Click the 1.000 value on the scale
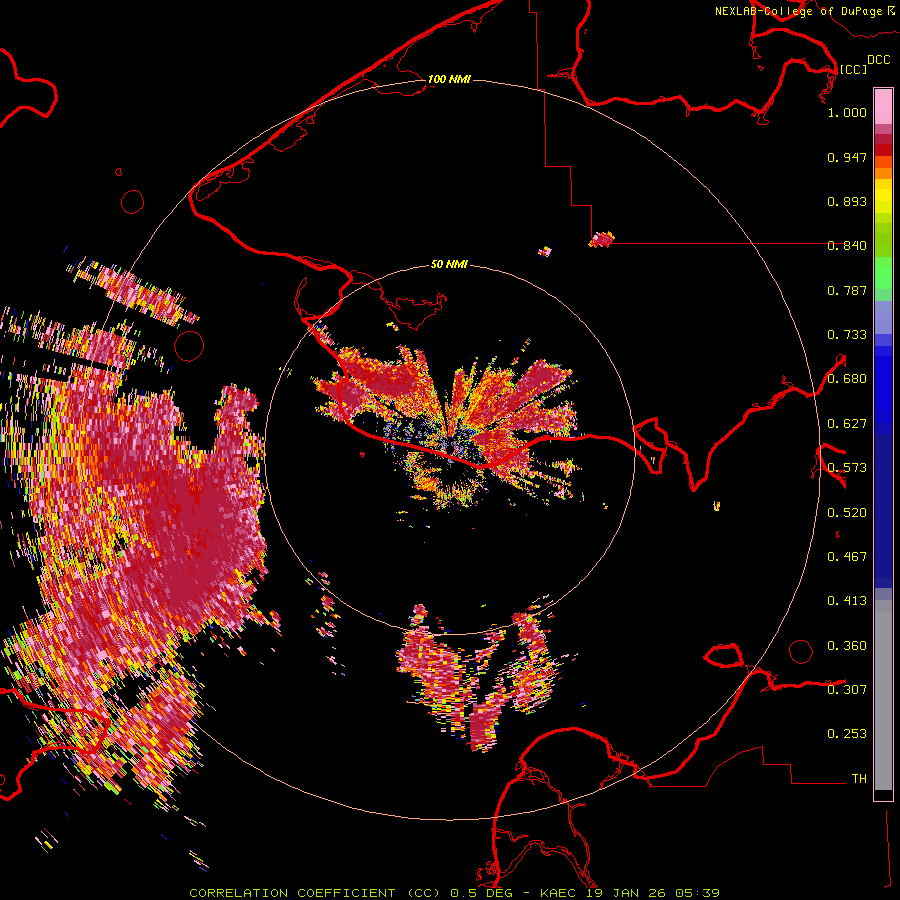Image resolution: width=900 pixels, height=900 pixels. pos(847,112)
